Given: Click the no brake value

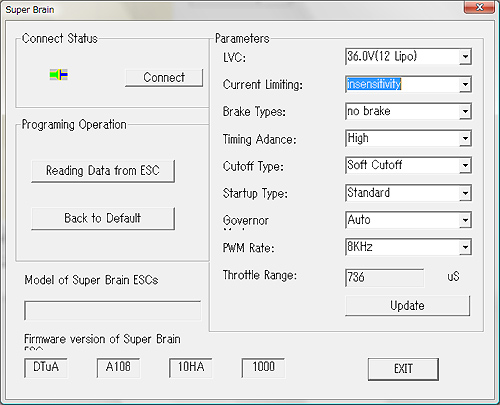Looking at the screenshot, I should point(369,111).
